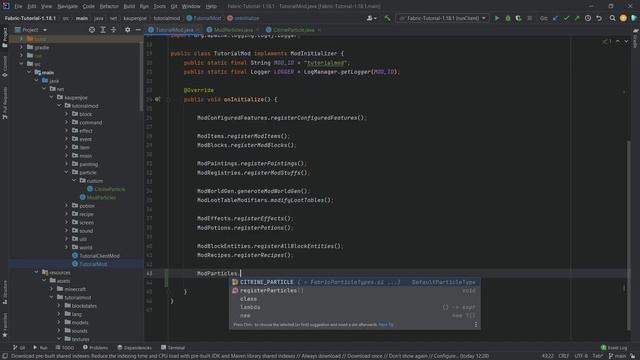Image resolution: width=640 pixels, height=360 pixels.
Task: Click the Stop process square icon
Action: 529,18
